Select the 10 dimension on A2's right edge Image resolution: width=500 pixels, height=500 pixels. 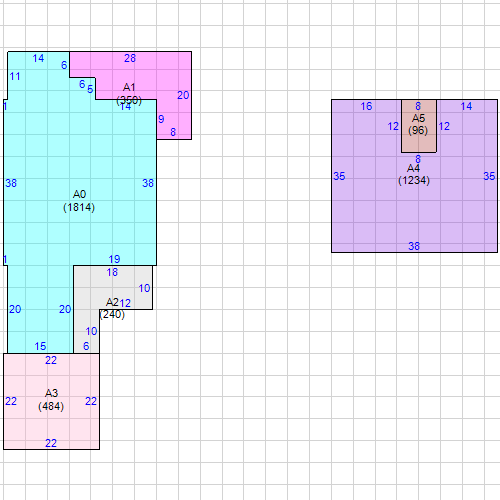point(144,288)
